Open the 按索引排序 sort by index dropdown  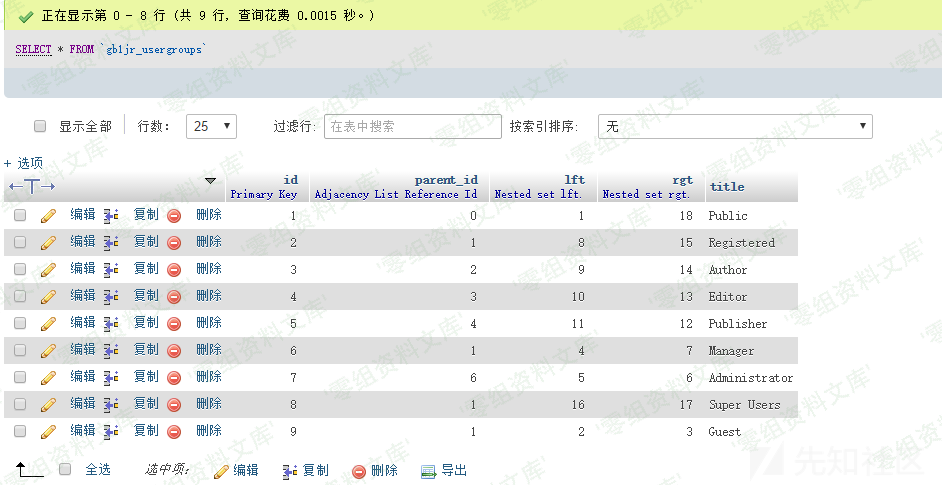pyautogui.click(x=735, y=126)
